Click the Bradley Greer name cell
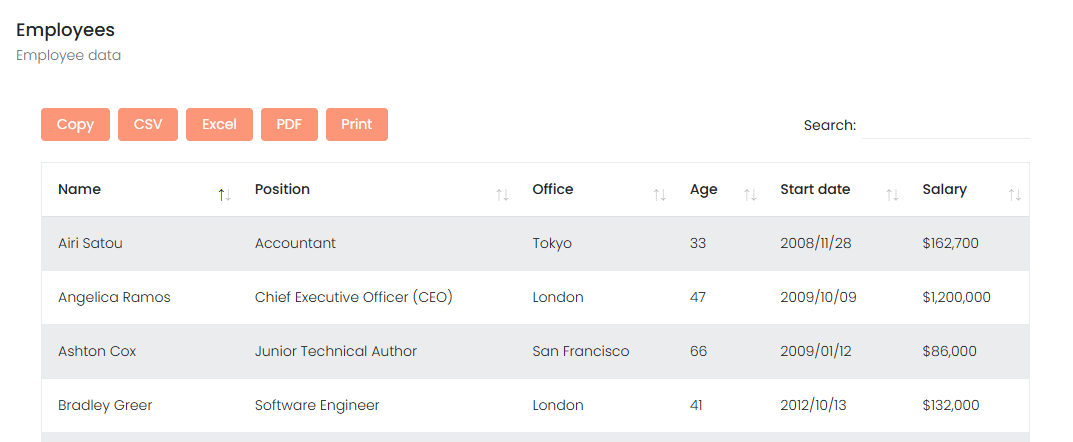Viewport: 1073px width, 442px height. [105, 405]
